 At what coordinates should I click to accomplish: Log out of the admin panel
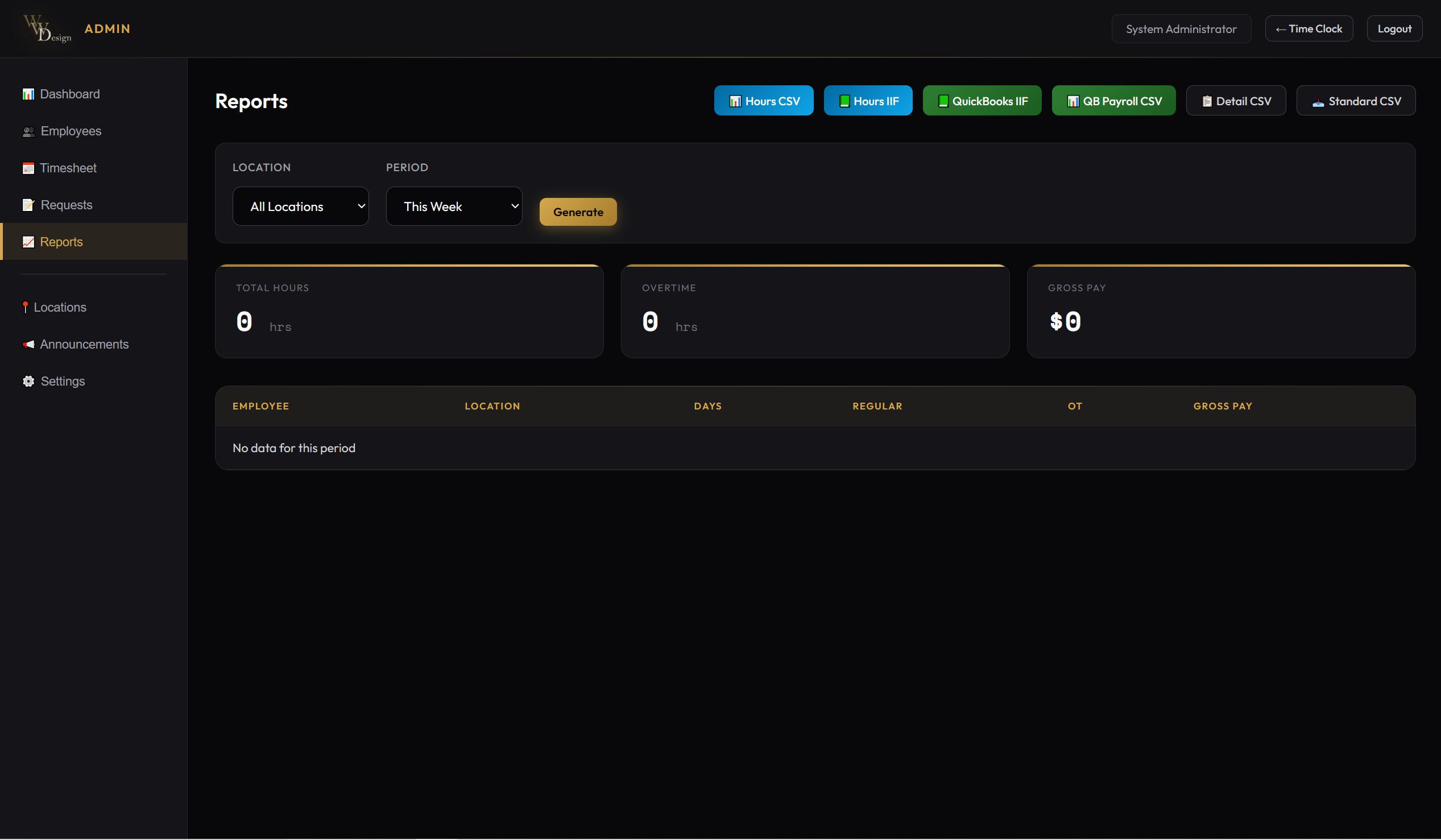[x=1394, y=29]
